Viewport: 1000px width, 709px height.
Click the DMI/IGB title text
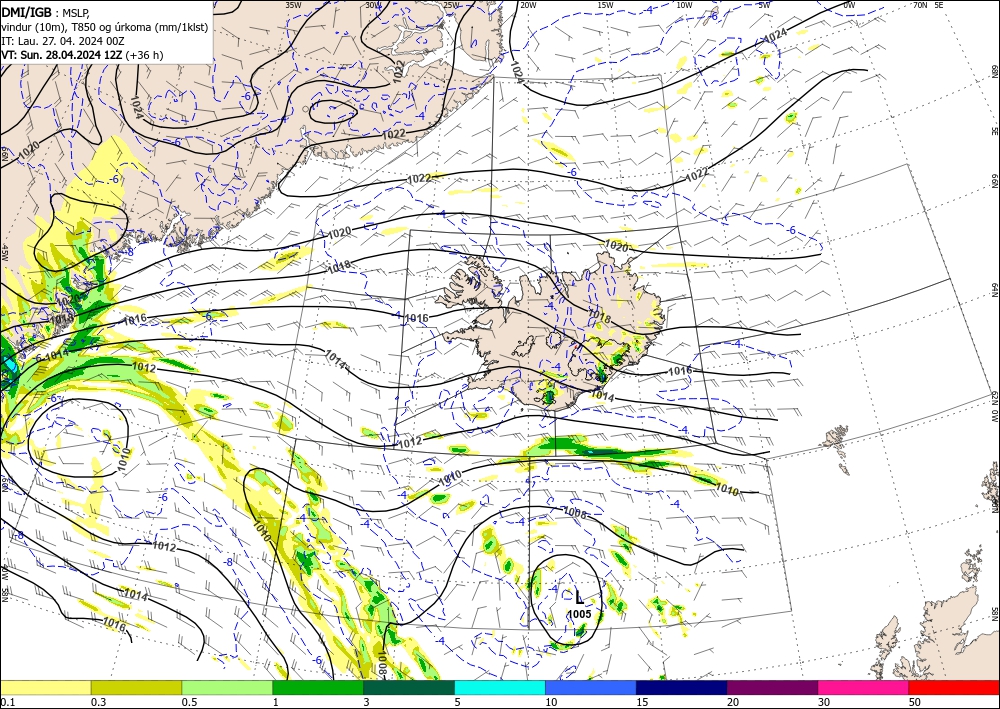pyautogui.click(x=26, y=12)
